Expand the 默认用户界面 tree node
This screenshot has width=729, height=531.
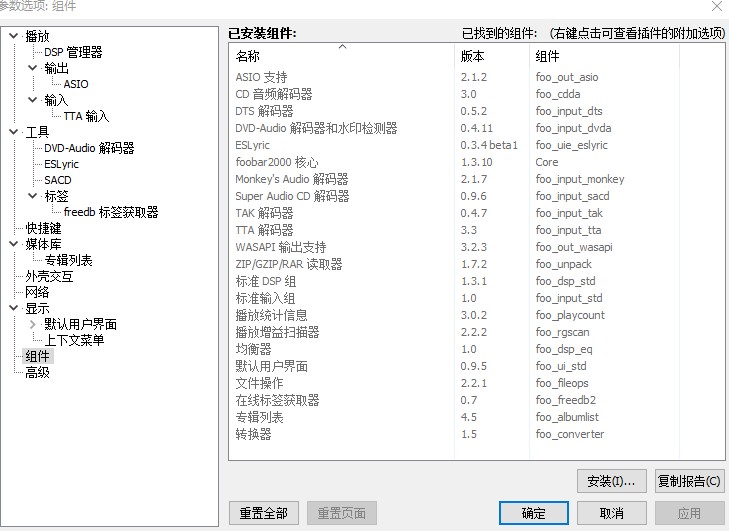33,324
